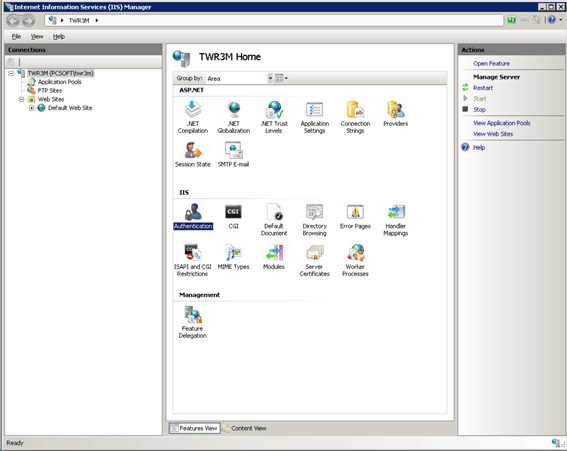The height and width of the screenshot is (451, 567).
Task: Click the Forward navigation arrow
Action: coord(29,21)
